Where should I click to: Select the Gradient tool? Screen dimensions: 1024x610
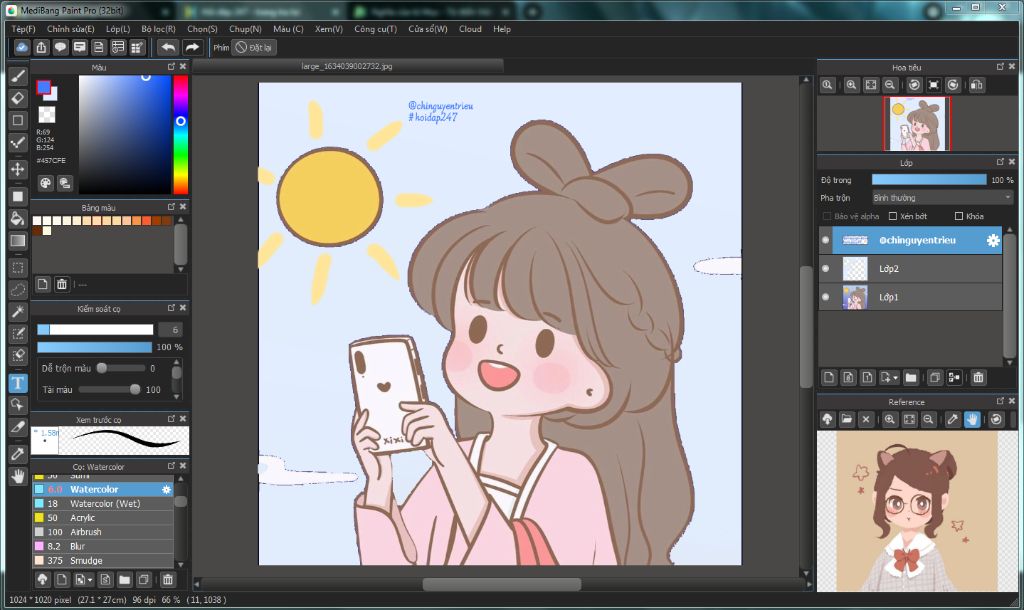(18, 240)
